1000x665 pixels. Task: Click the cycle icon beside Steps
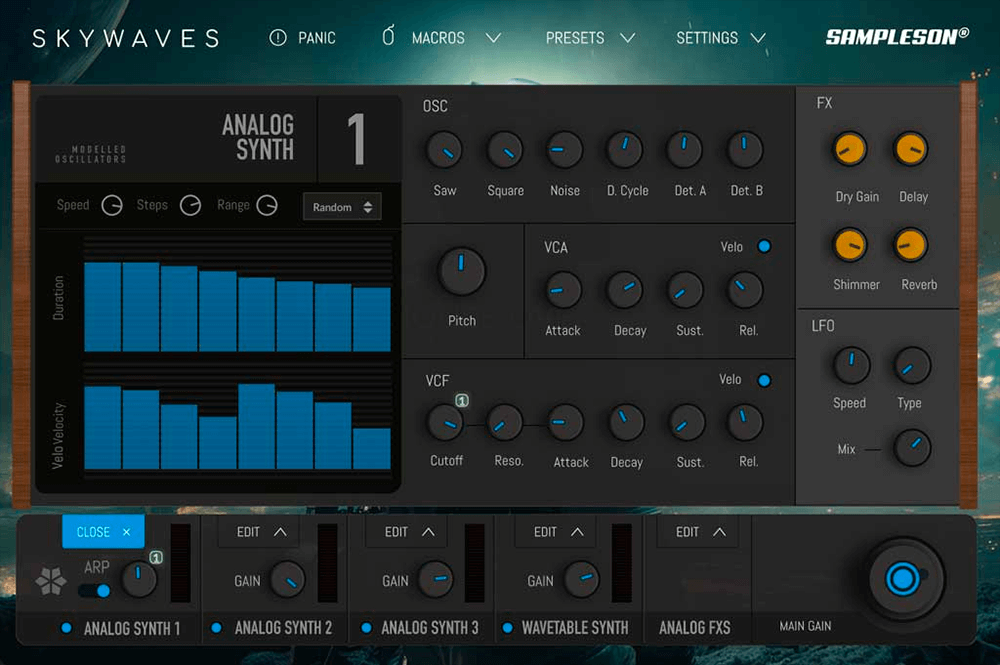coord(190,205)
